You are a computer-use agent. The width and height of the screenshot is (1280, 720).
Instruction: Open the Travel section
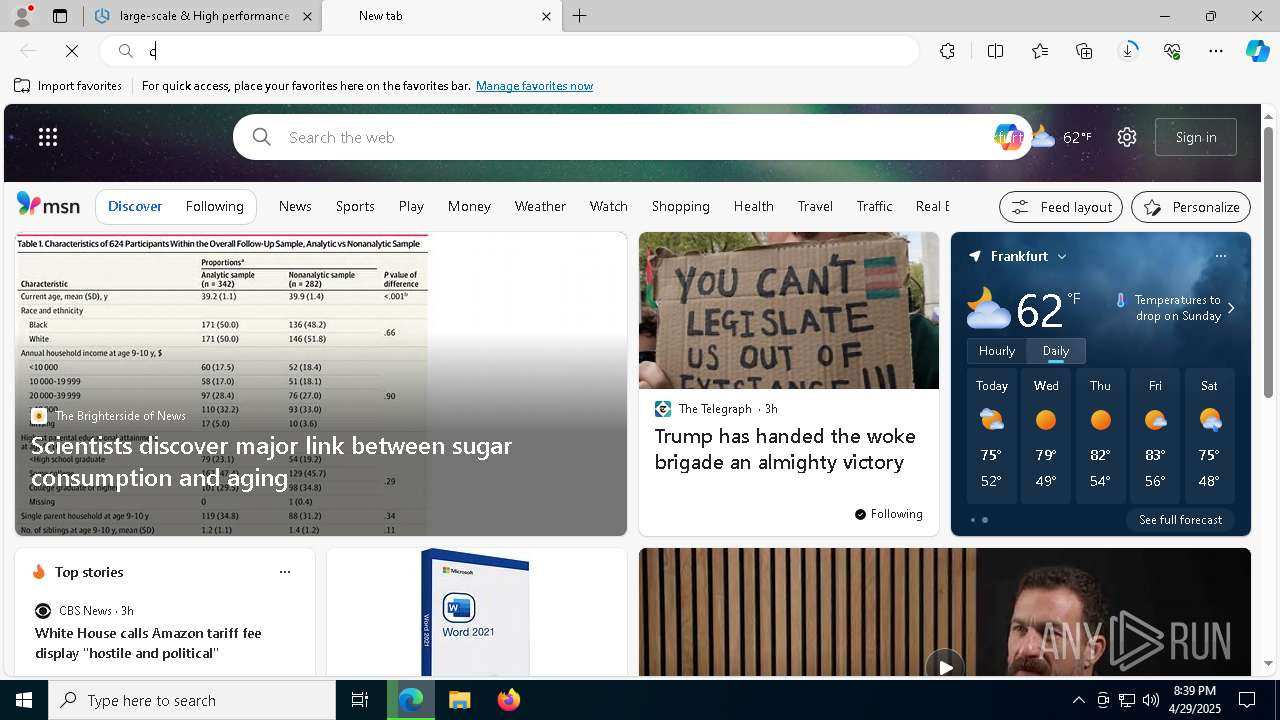tap(815, 206)
